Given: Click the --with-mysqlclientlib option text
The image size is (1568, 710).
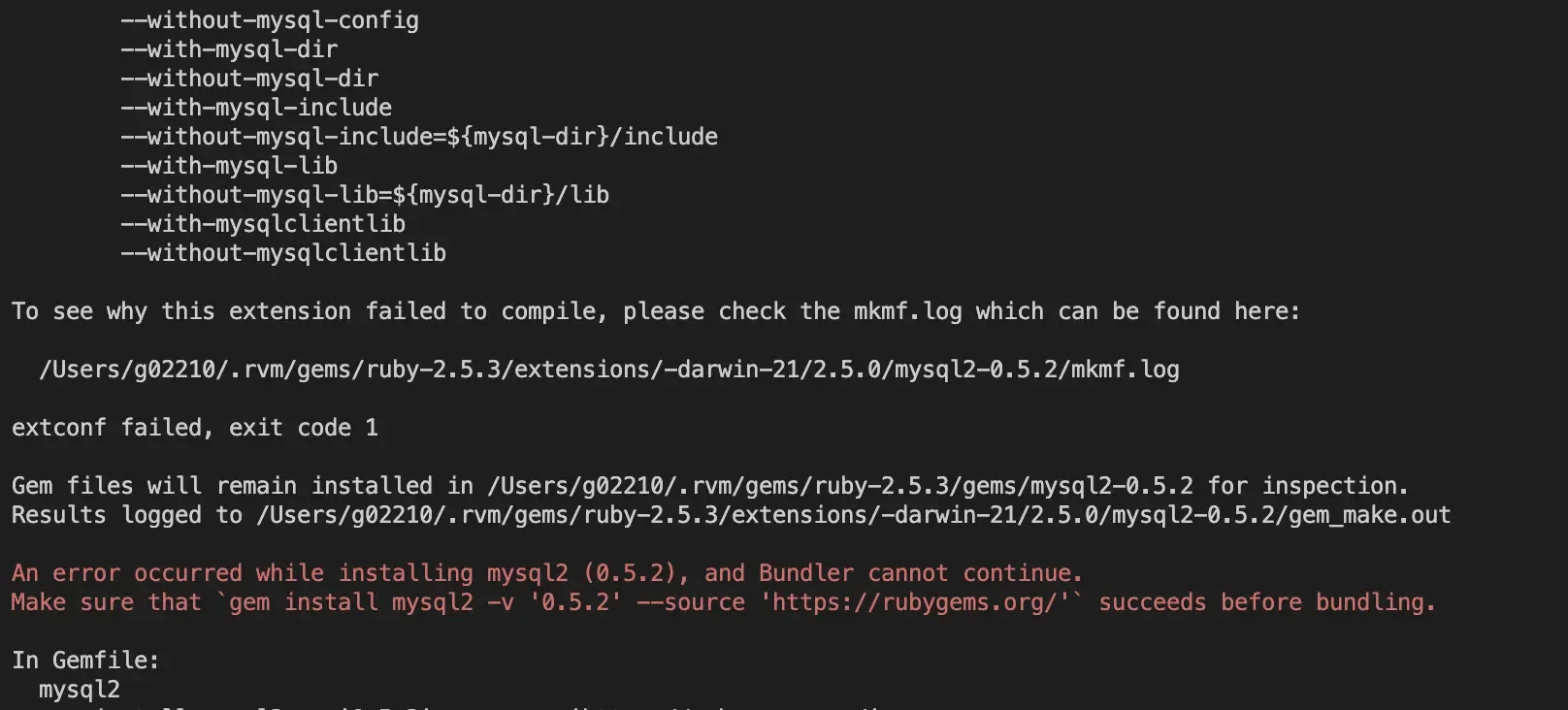Looking at the screenshot, I should tap(263, 224).
